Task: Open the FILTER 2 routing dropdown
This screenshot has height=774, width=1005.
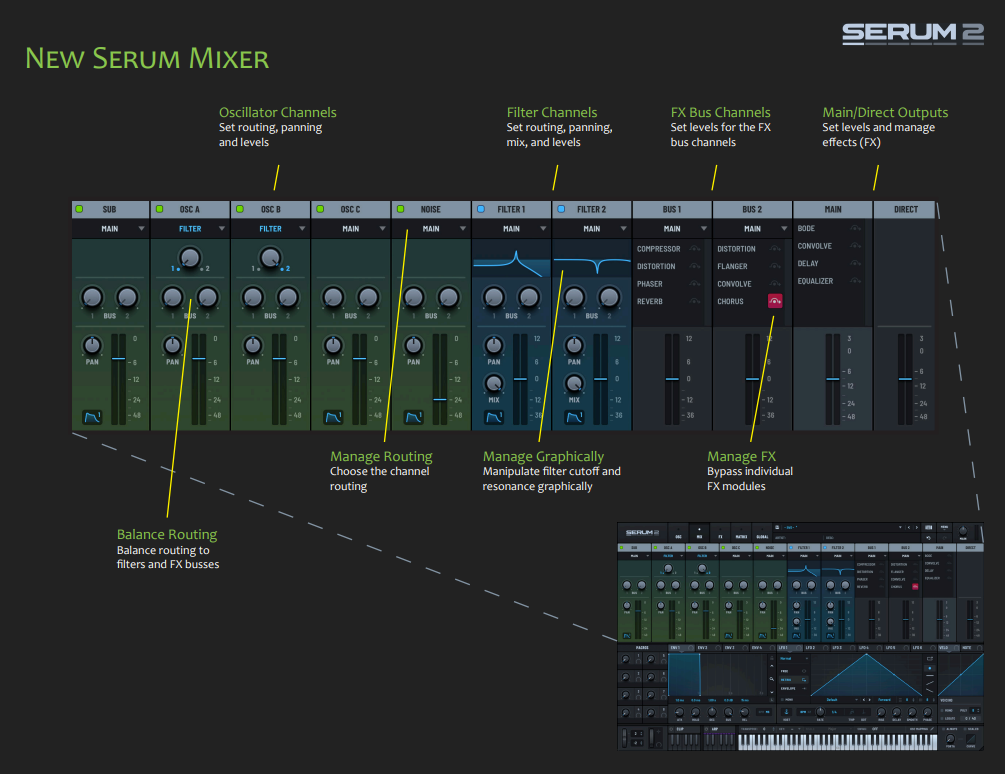Action: (x=592, y=229)
